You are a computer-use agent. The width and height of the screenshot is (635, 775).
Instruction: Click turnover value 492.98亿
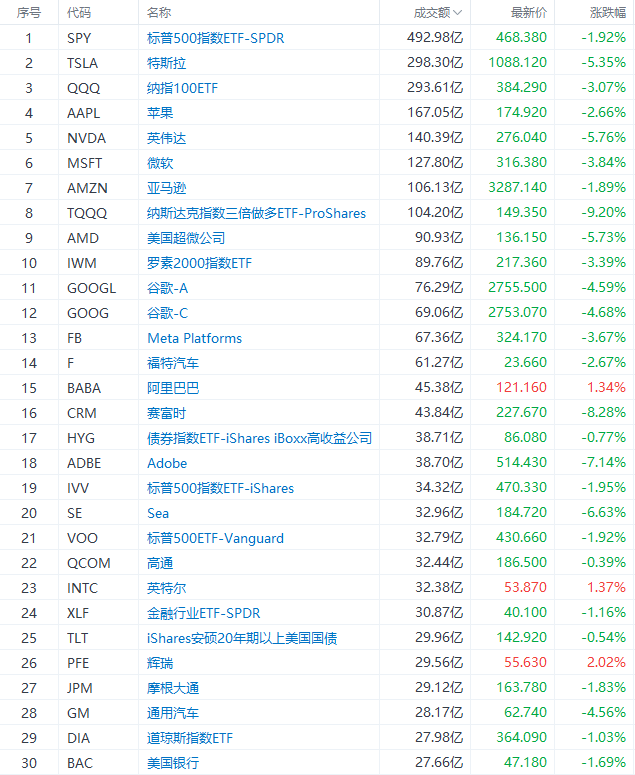click(x=435, y=37)
